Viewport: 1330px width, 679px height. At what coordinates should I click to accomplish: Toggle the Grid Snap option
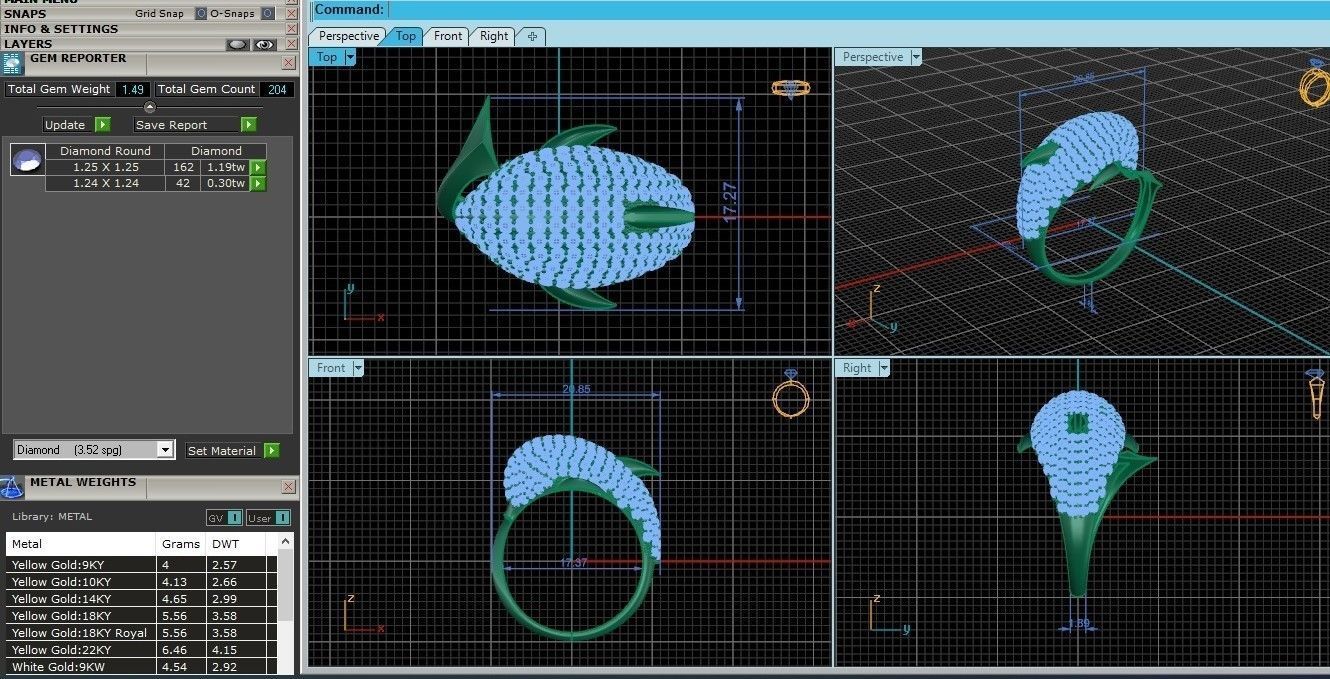pyautogui.click(x=201, y=14)
